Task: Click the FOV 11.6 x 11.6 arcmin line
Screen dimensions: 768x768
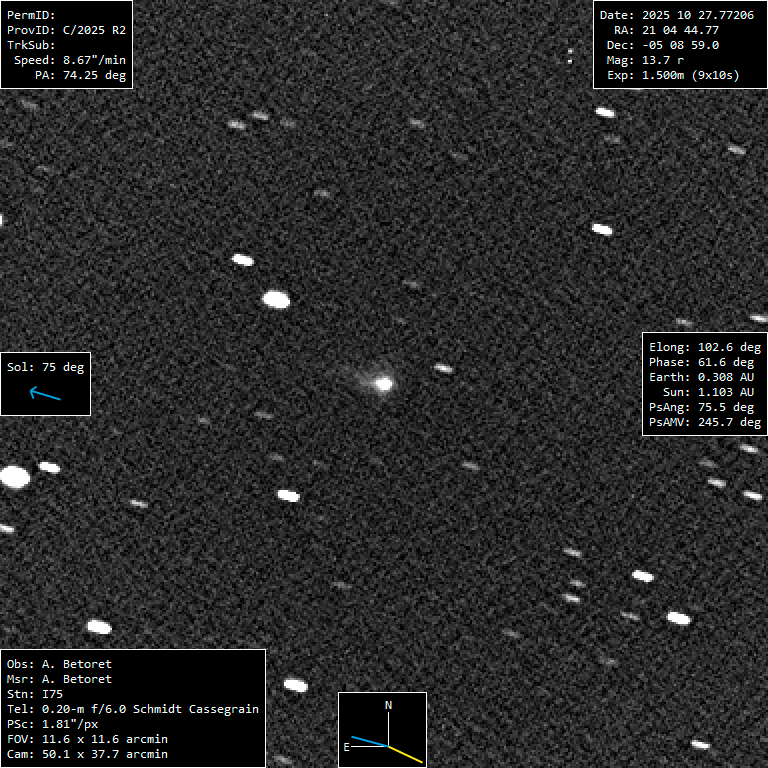Action: 87,739
